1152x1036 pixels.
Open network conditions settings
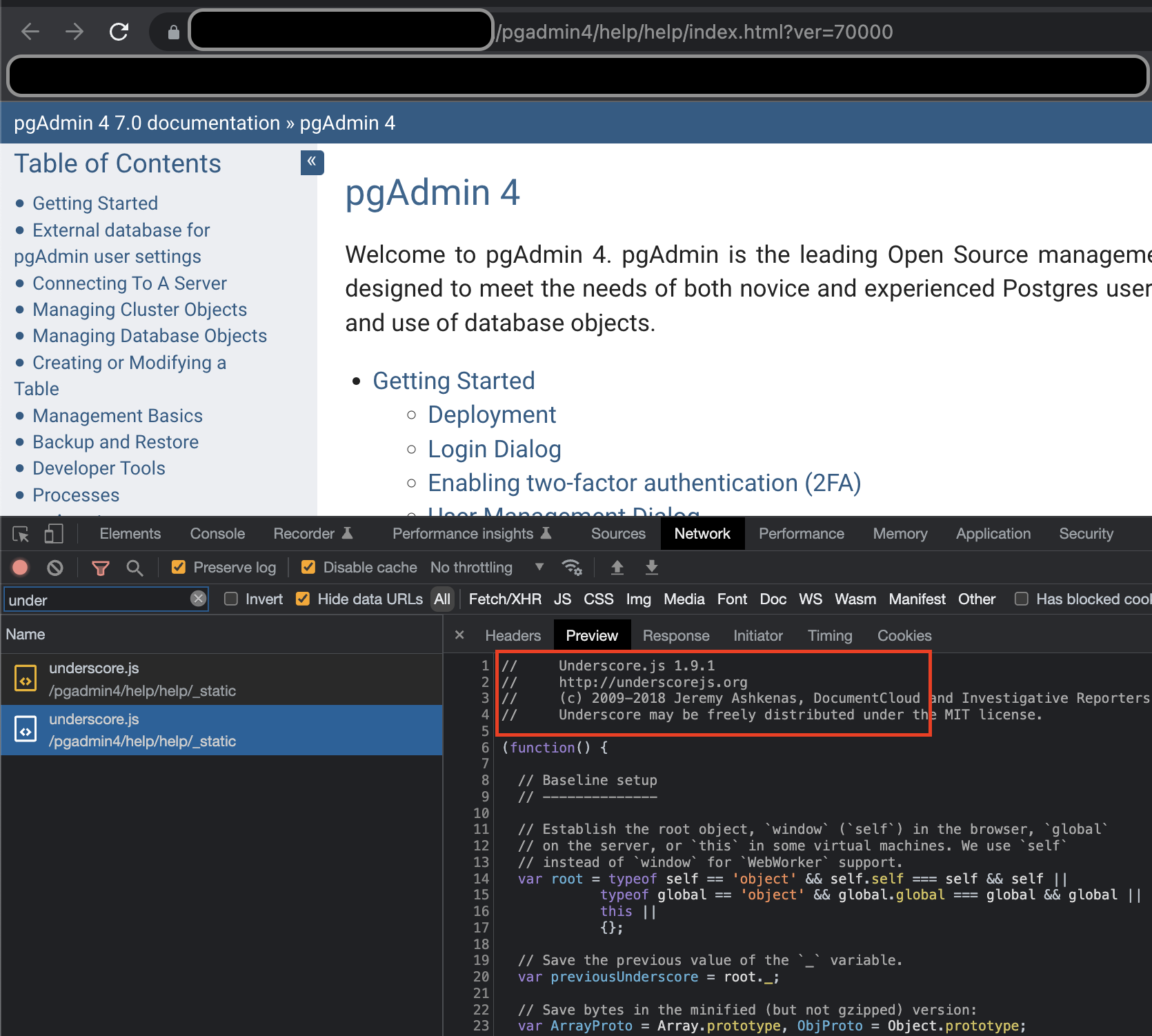573,567
